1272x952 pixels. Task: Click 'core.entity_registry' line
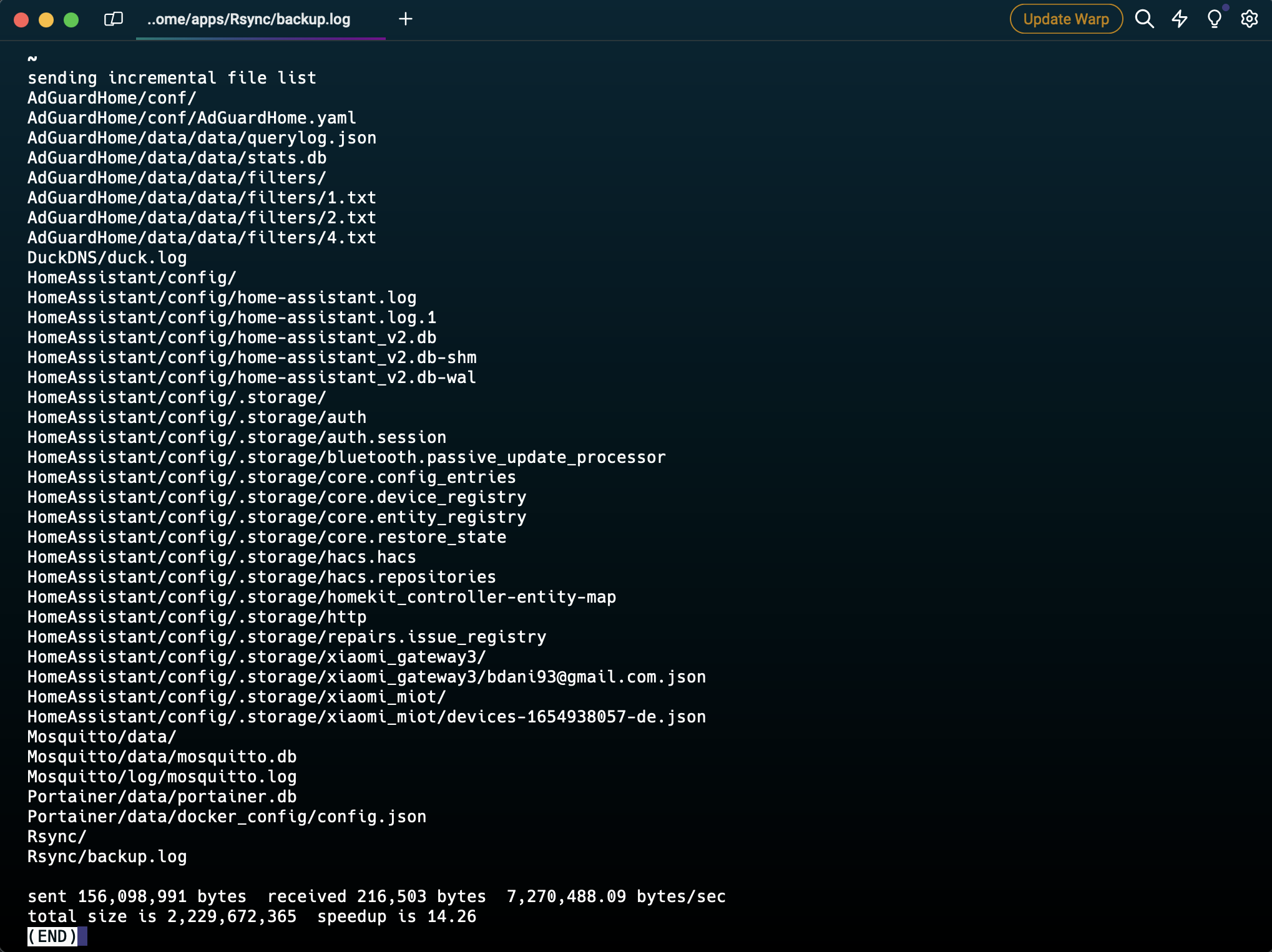tap(276, 517)
